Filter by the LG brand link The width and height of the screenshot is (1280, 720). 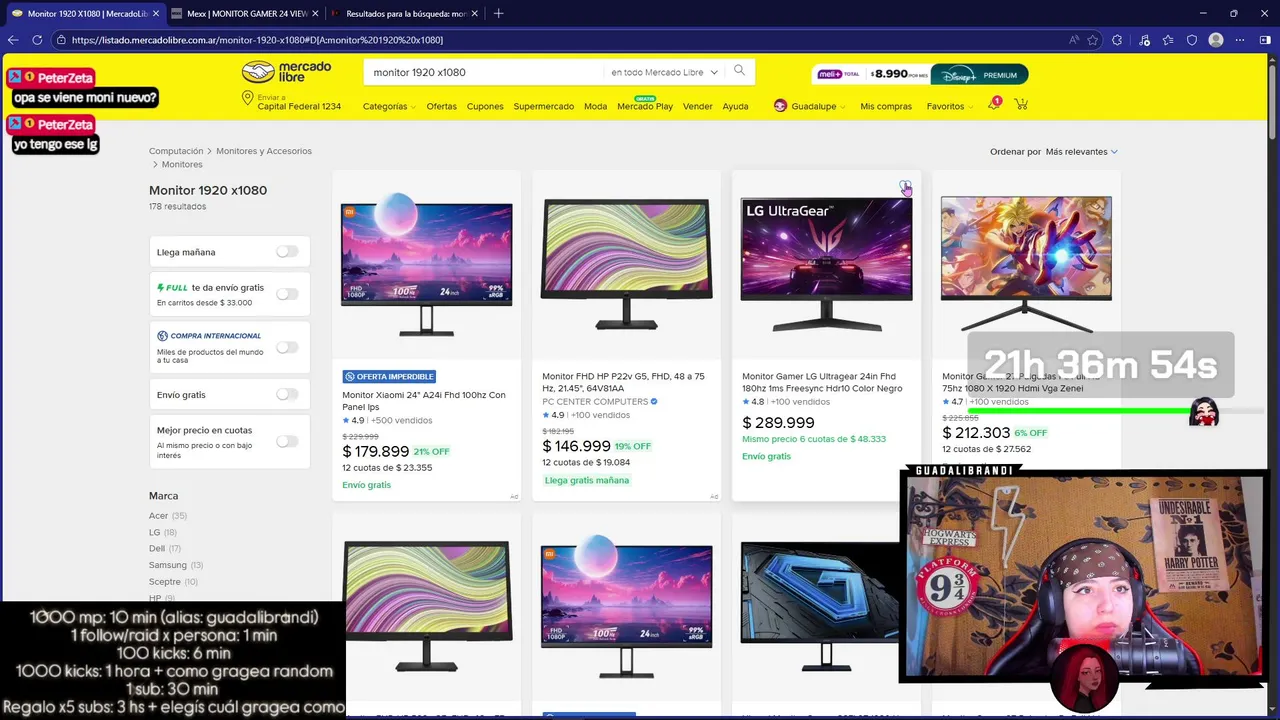tap(155, 532)
